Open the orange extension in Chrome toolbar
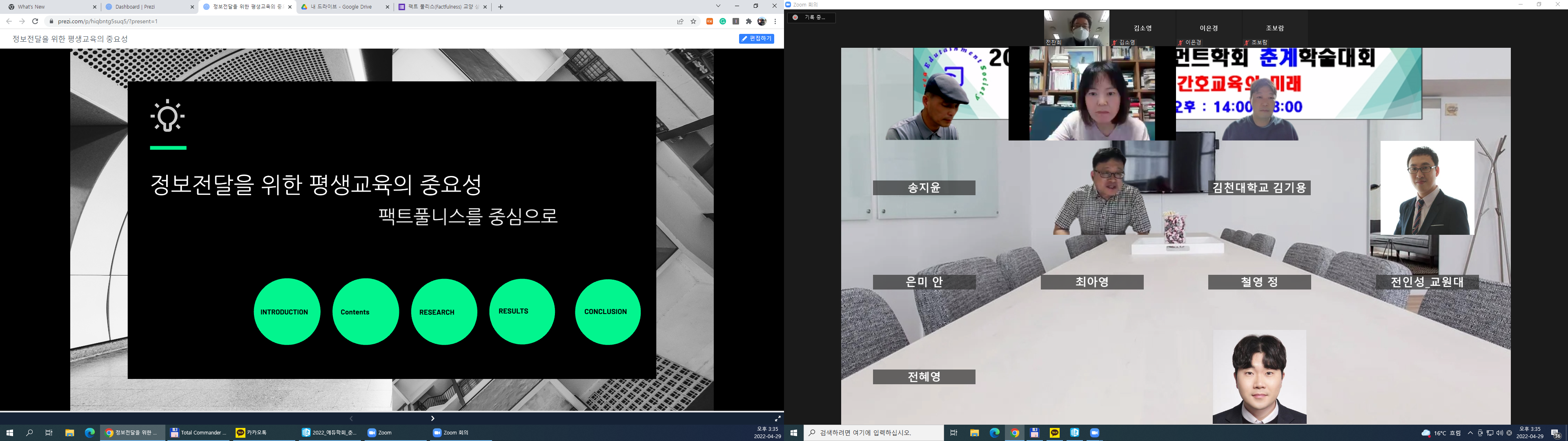This screenshot has width=1568, height=441. pos(710,21)
